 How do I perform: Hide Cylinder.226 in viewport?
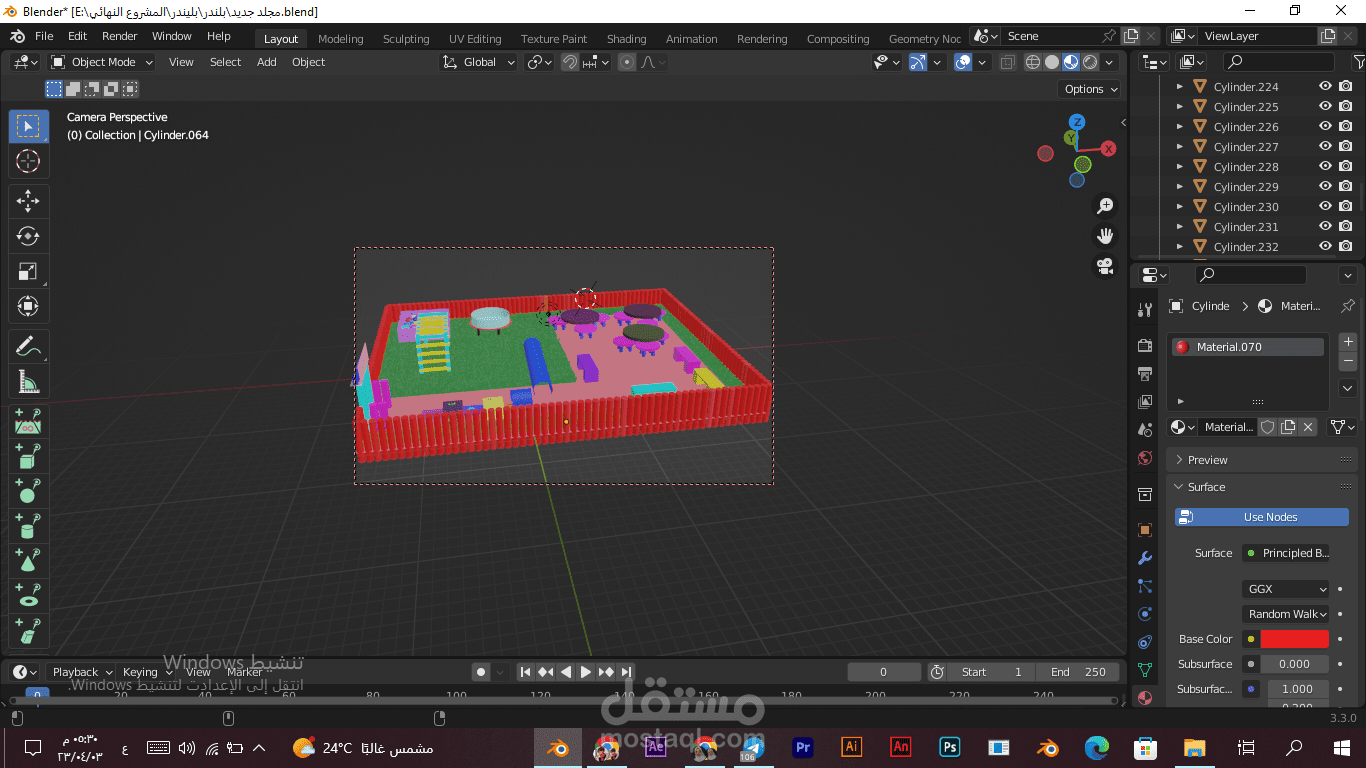tap(1325, 127)
